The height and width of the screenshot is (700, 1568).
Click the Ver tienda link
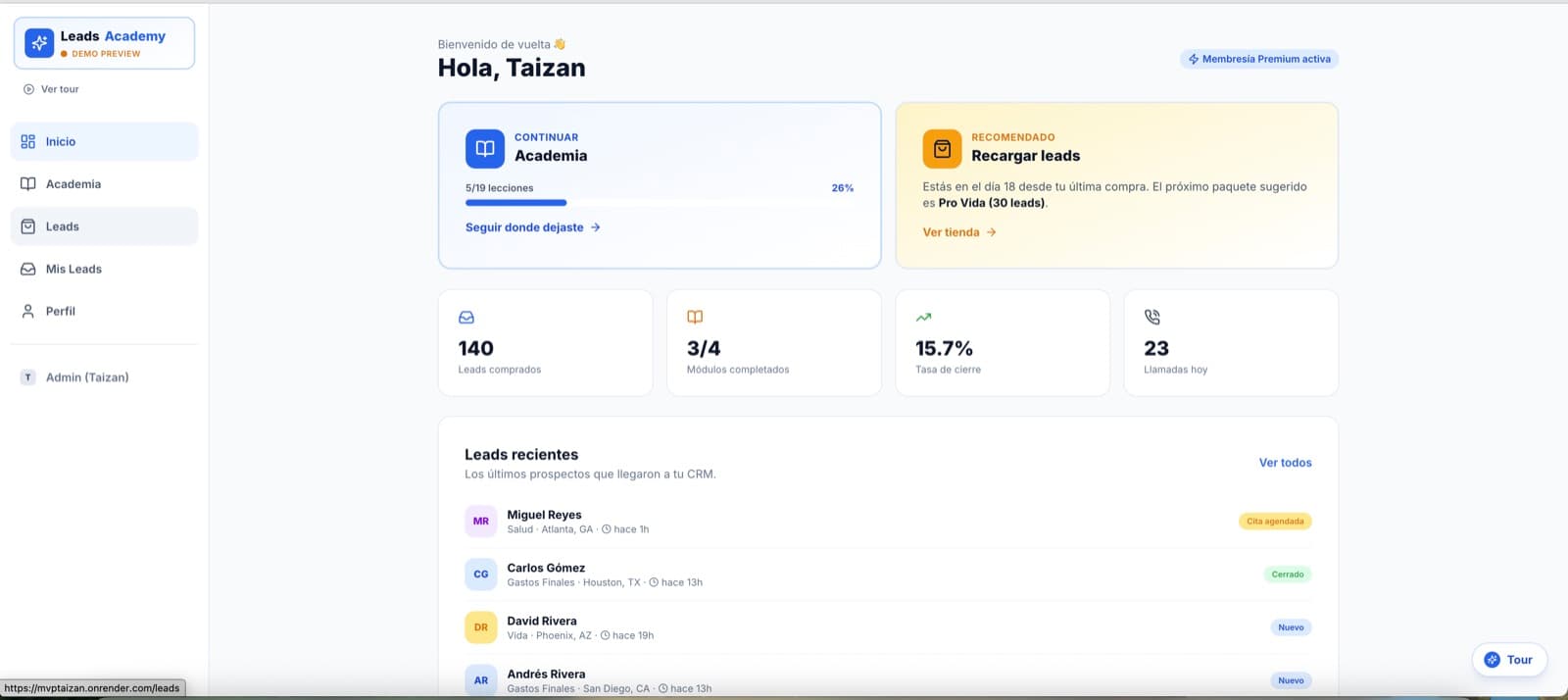(959, 232)
